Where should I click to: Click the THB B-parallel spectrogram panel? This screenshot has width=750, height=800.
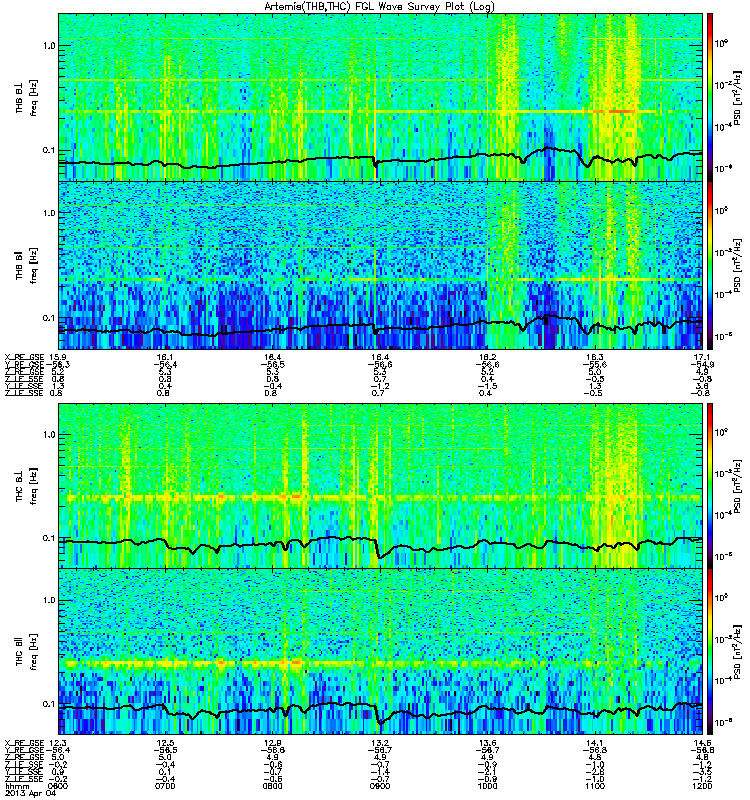point(381,265)
